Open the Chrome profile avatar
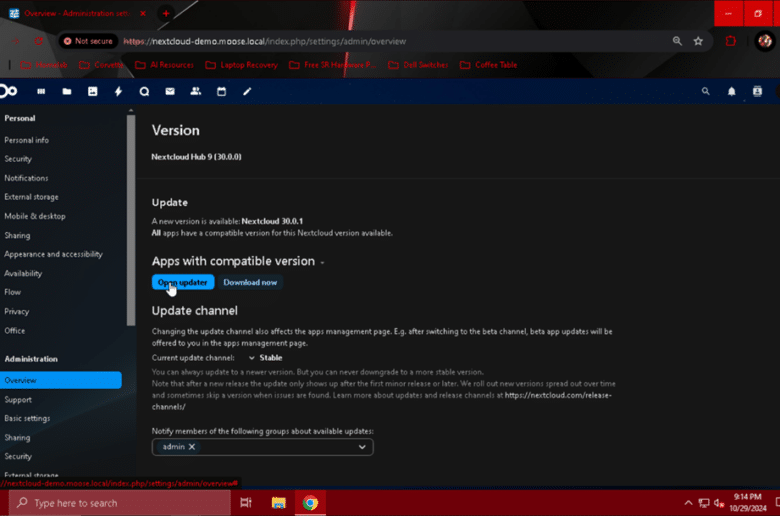 point(765,41)
